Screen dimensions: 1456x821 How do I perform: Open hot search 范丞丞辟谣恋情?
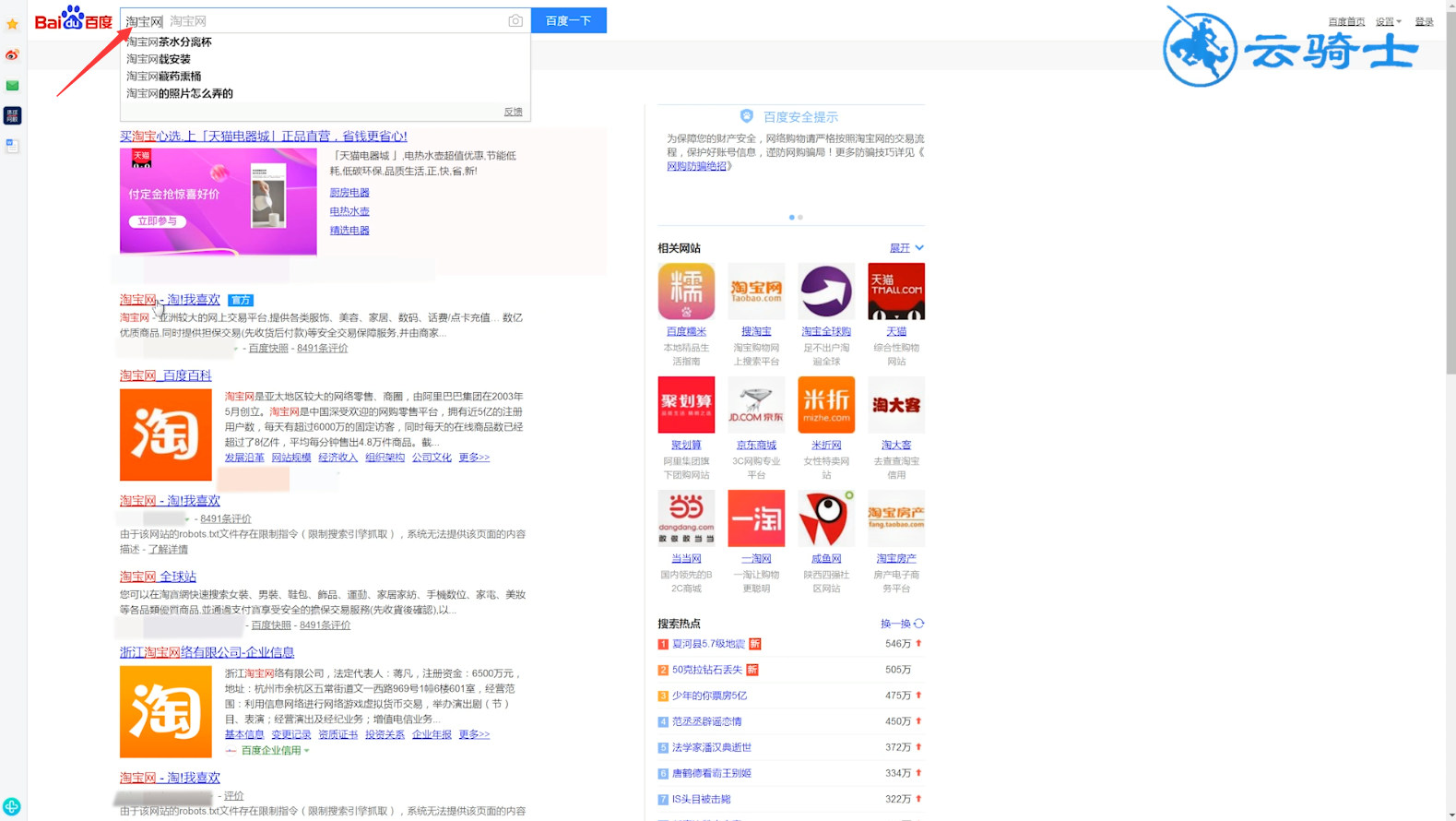[x=706, y=721]
